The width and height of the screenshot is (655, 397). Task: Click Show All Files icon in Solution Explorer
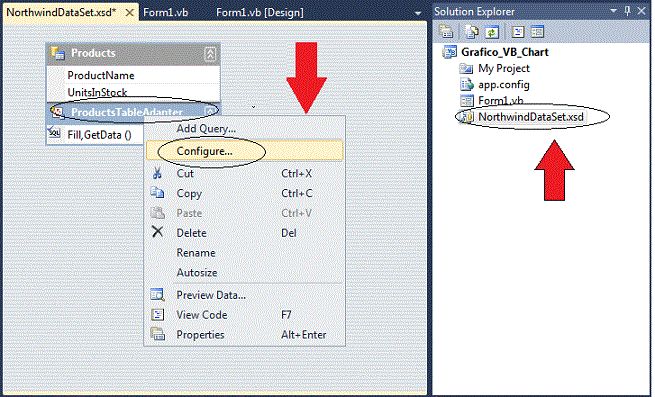pyautogui.click(x=472, y=32)
